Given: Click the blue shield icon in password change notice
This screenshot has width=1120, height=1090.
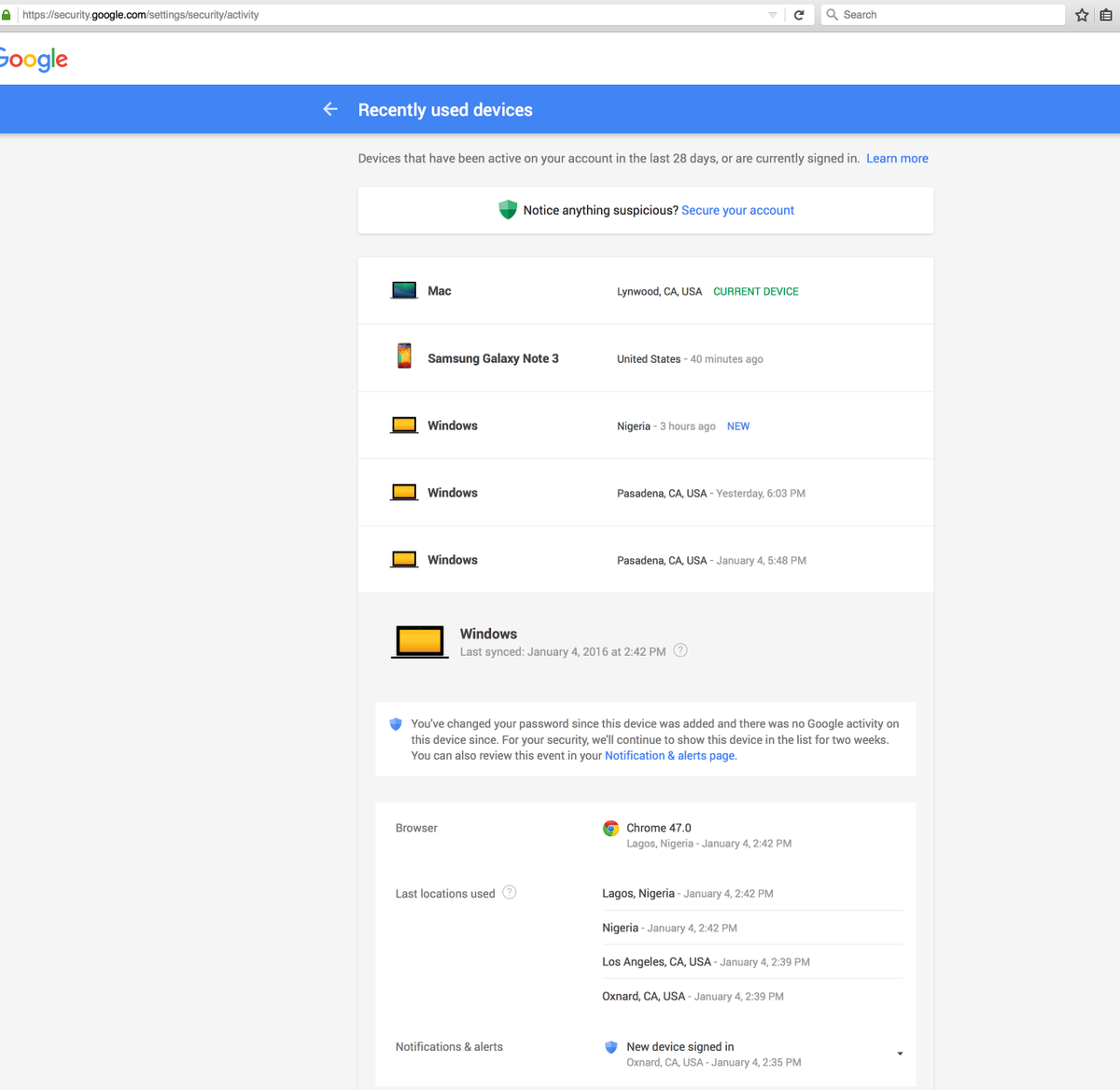Looking at the screenshot, I should click(396, 724).
